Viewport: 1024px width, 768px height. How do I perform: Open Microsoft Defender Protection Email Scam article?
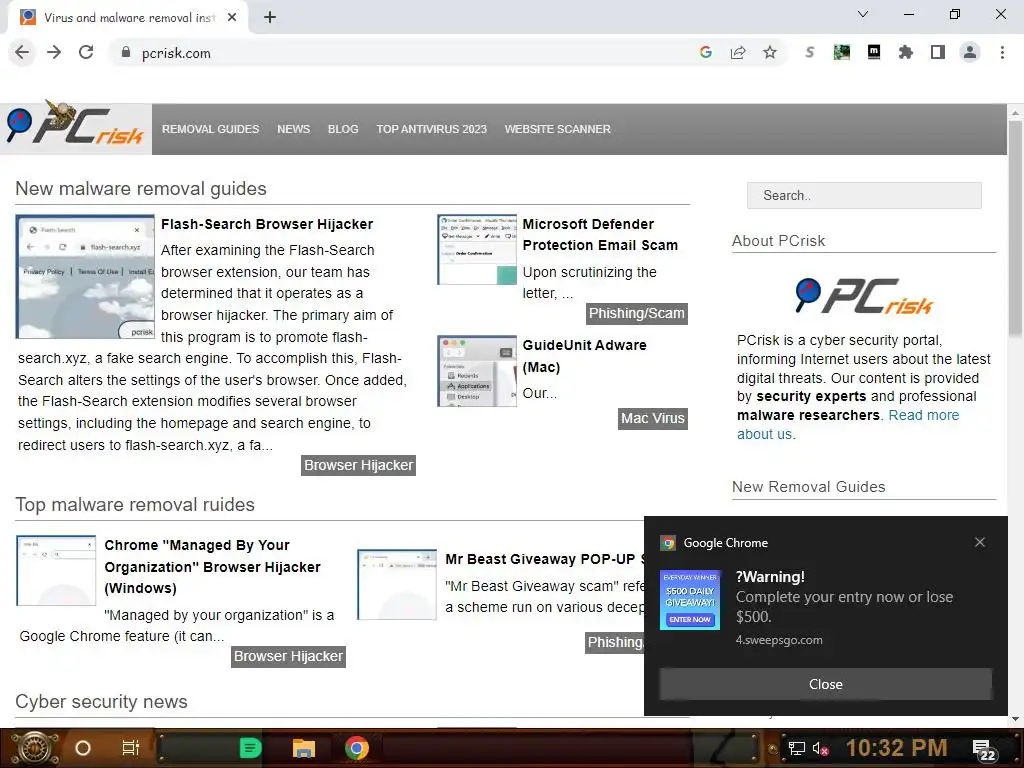pyautogui.click(x=600, y=234)
